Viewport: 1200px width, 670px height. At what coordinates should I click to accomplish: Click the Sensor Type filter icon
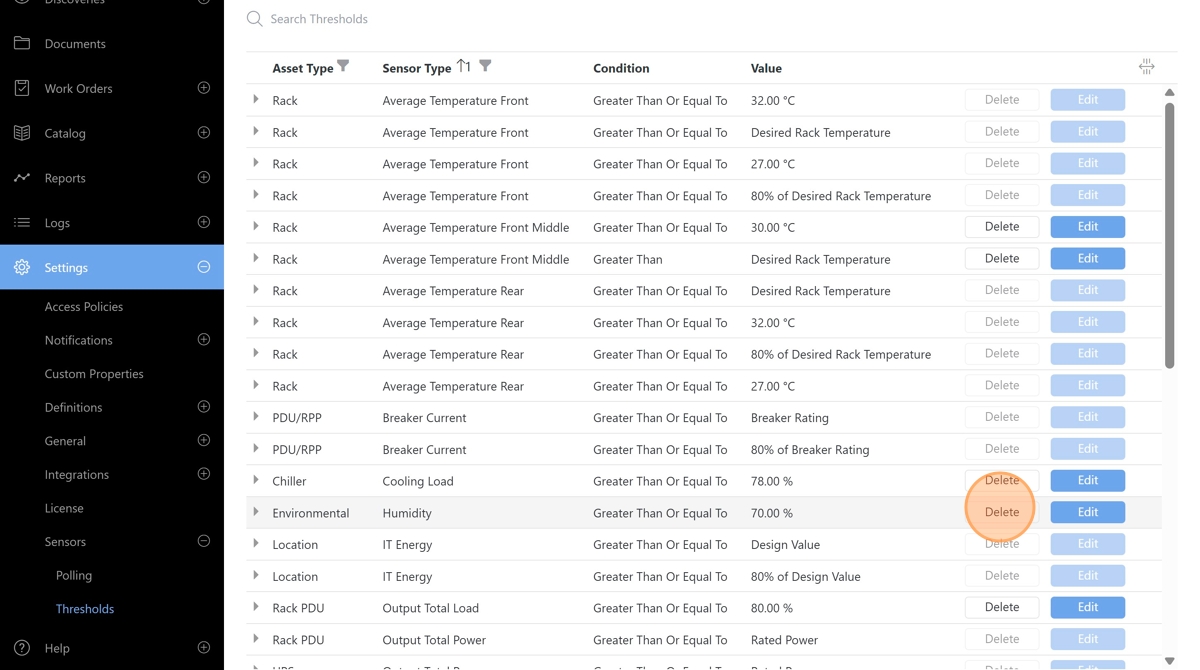point(485,66)
